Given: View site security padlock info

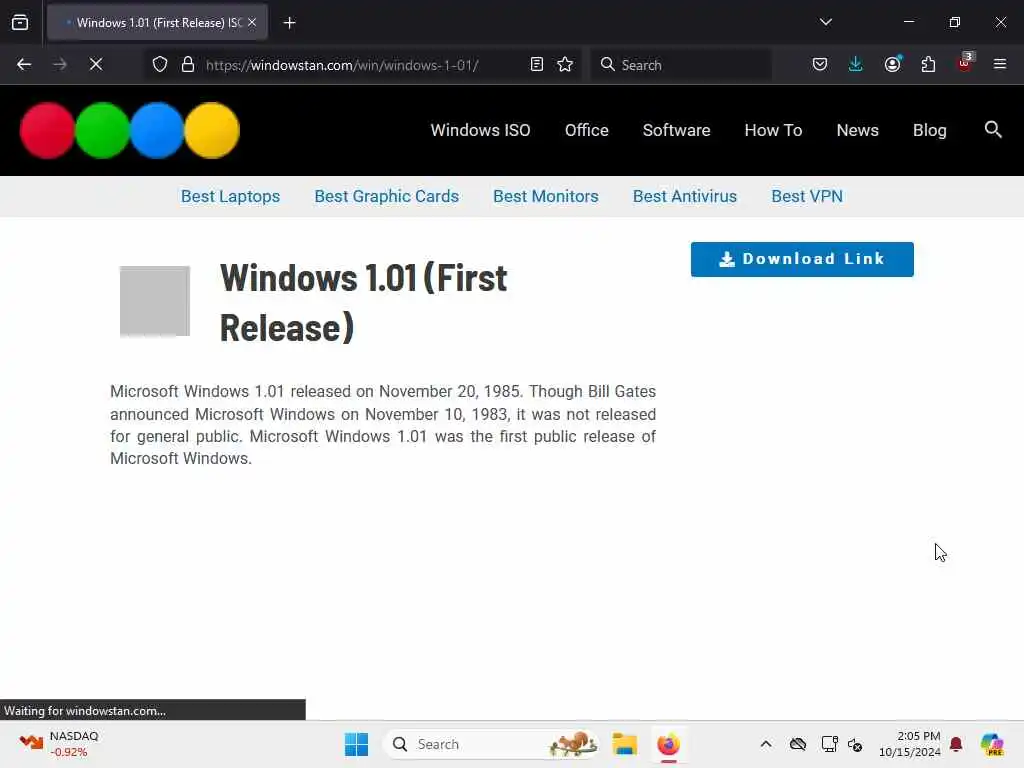Looking at the screenshot, I should [x=188, y=65].
